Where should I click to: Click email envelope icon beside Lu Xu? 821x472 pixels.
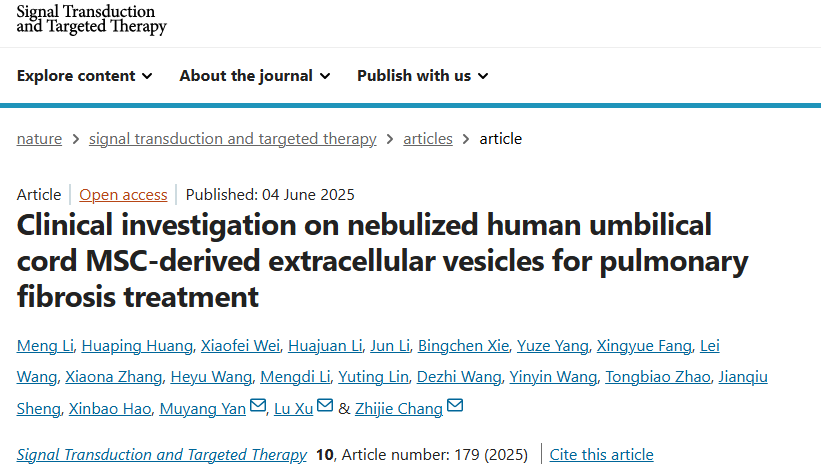pyautogui.click(x=324, y=406)
